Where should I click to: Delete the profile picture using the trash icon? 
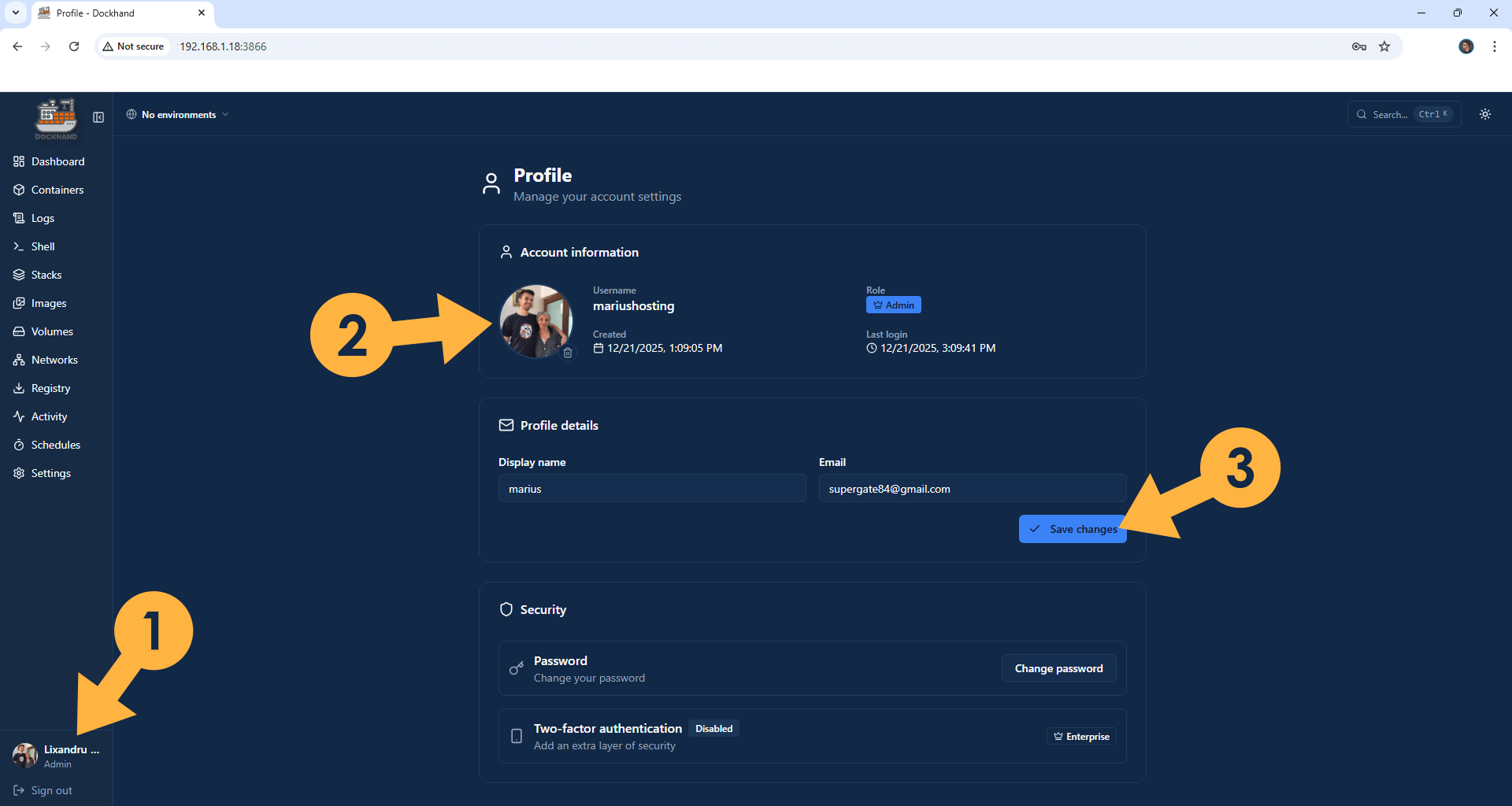coord(569,353)
